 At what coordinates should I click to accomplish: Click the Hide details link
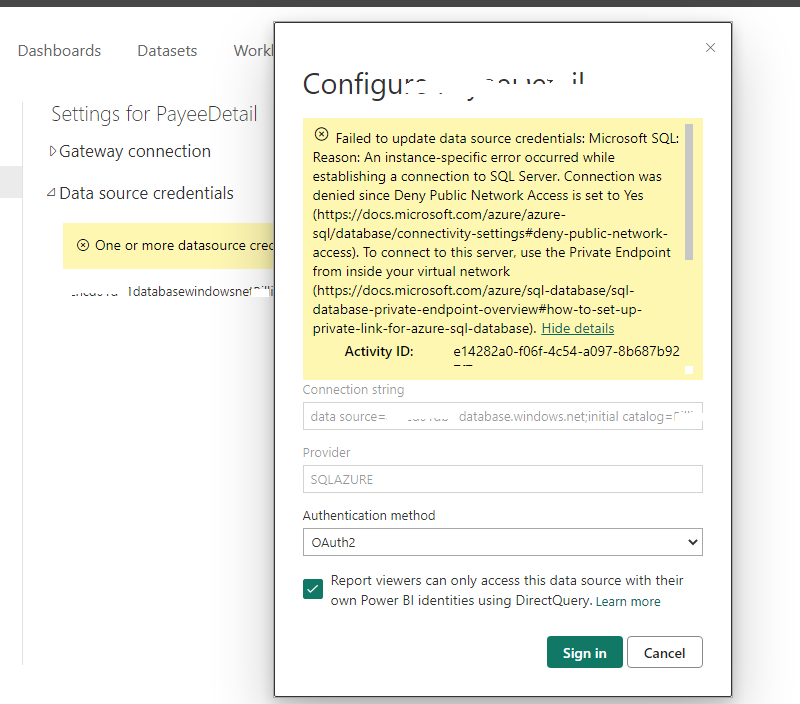(578, 329)
